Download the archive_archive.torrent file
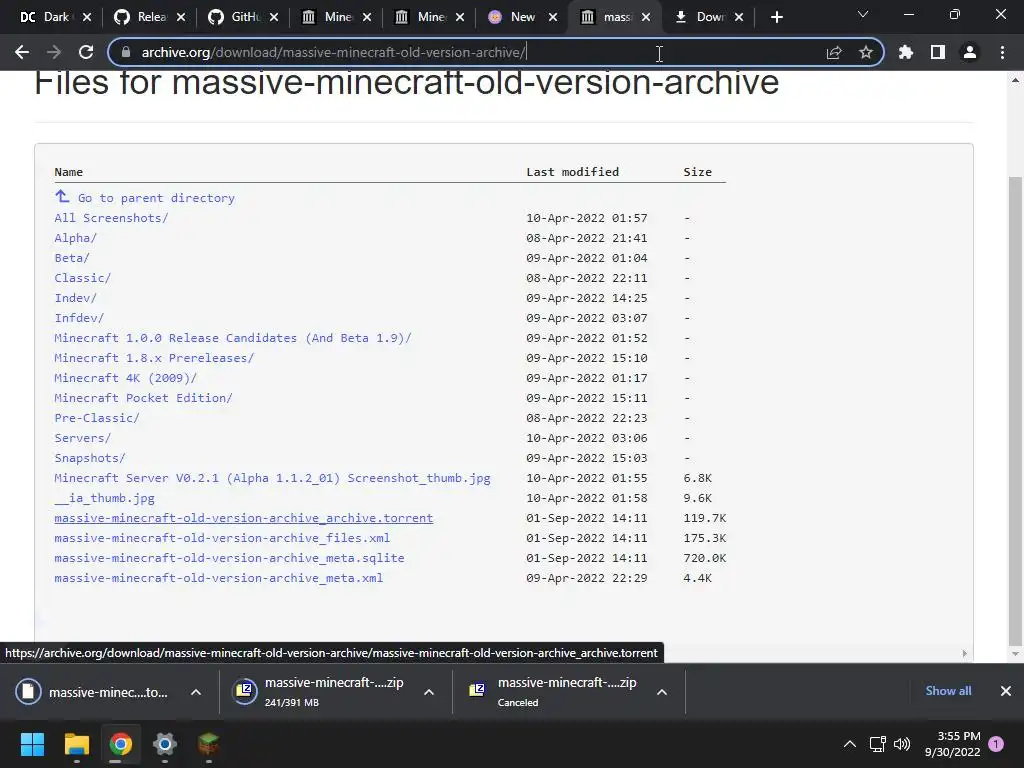The width and height of the screenshot is (1024, 768). click(244, 518)
